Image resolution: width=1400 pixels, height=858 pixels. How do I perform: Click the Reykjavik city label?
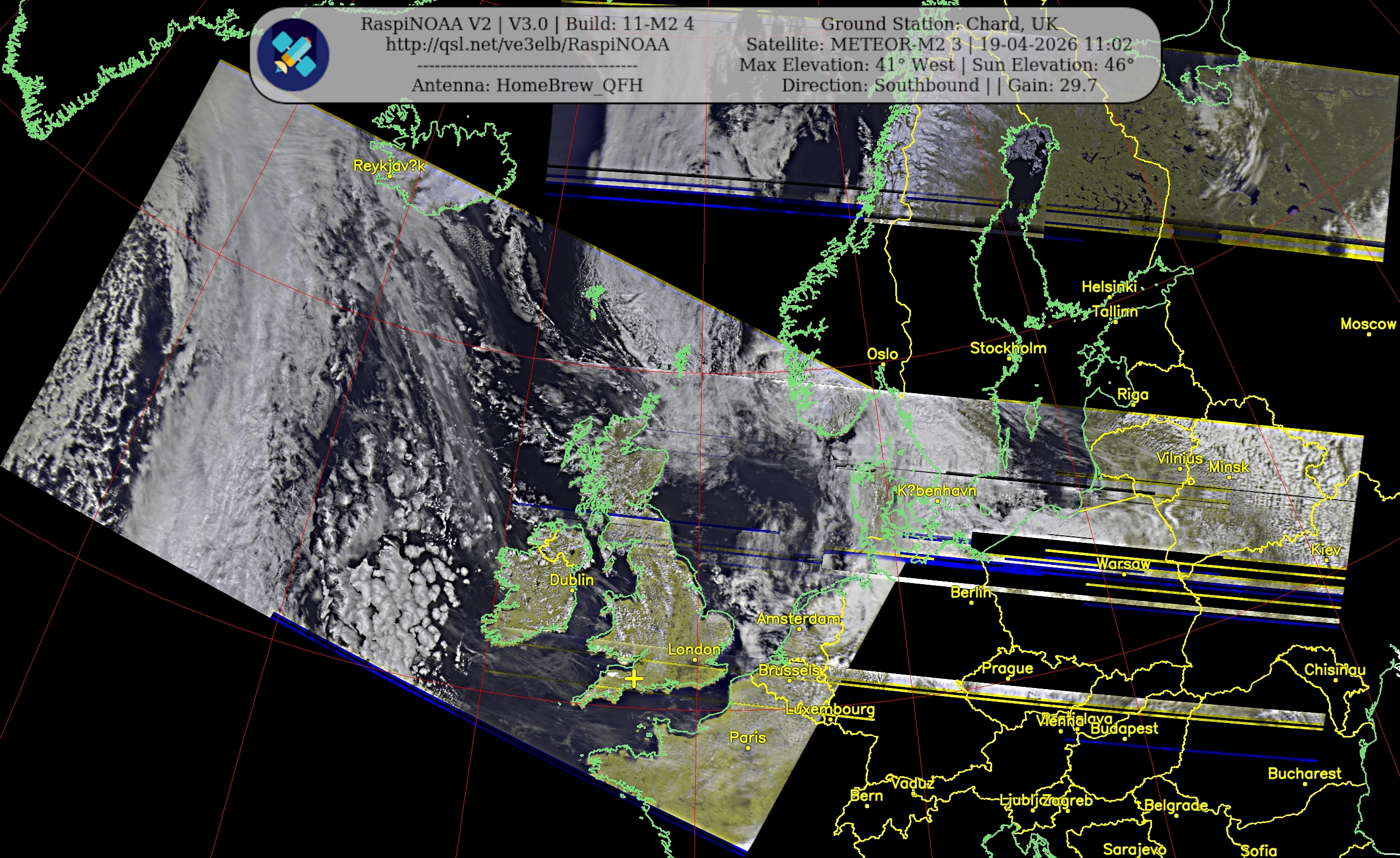(388, 165)
